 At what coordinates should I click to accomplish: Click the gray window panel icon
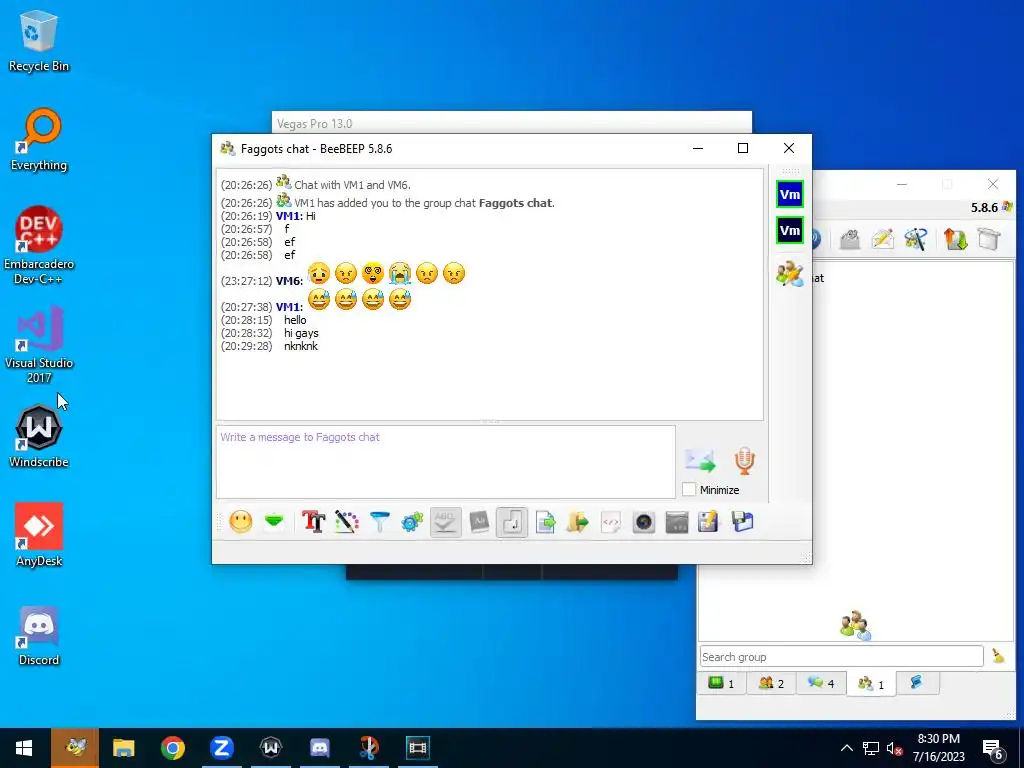[677, 522]
